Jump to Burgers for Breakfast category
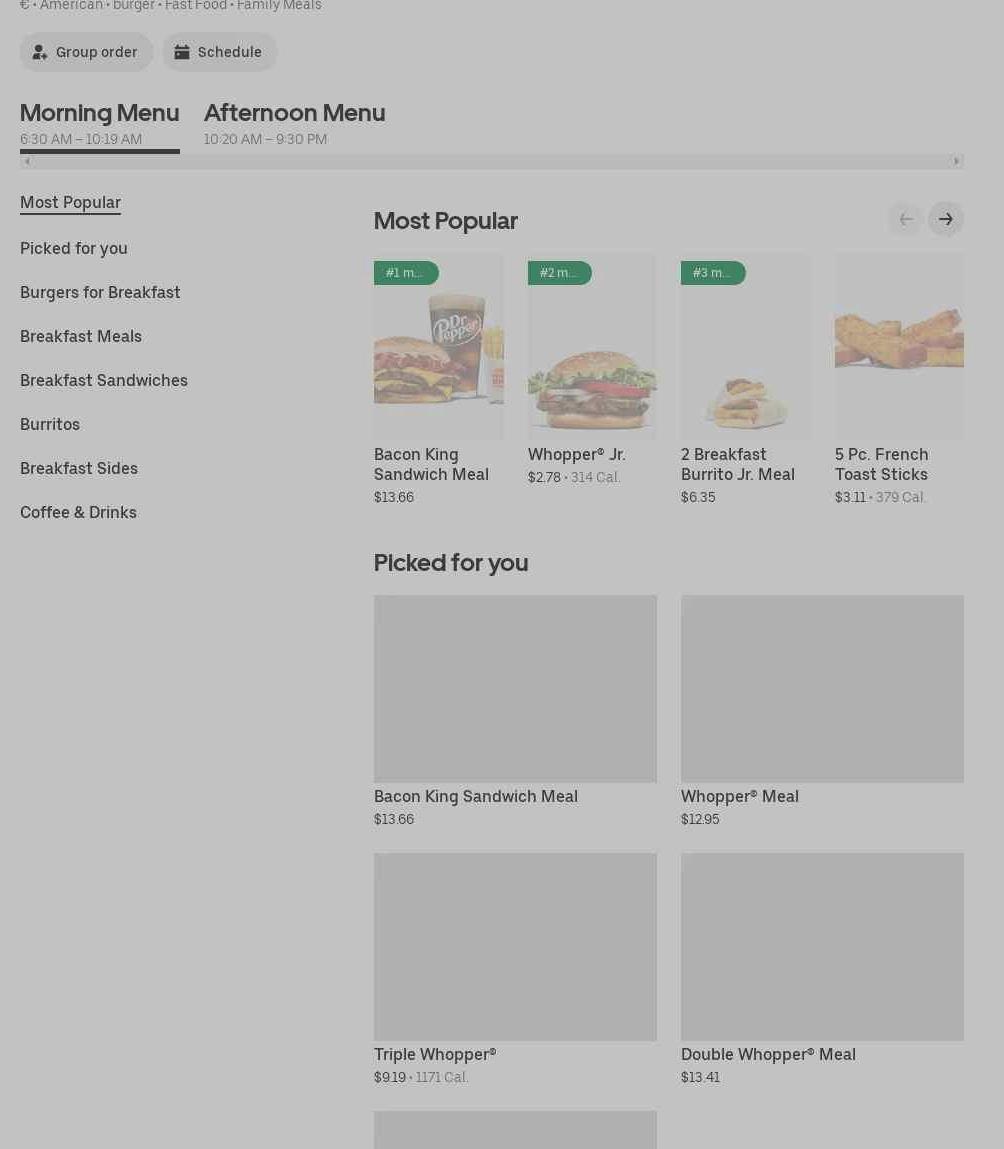 (x=100, y=292)
